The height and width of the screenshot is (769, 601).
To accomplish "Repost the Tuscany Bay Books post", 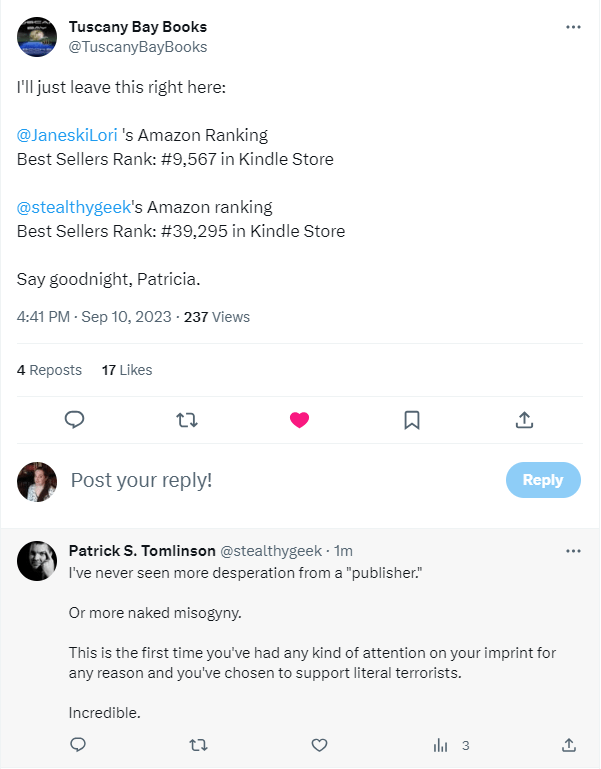I will point(186,421).
